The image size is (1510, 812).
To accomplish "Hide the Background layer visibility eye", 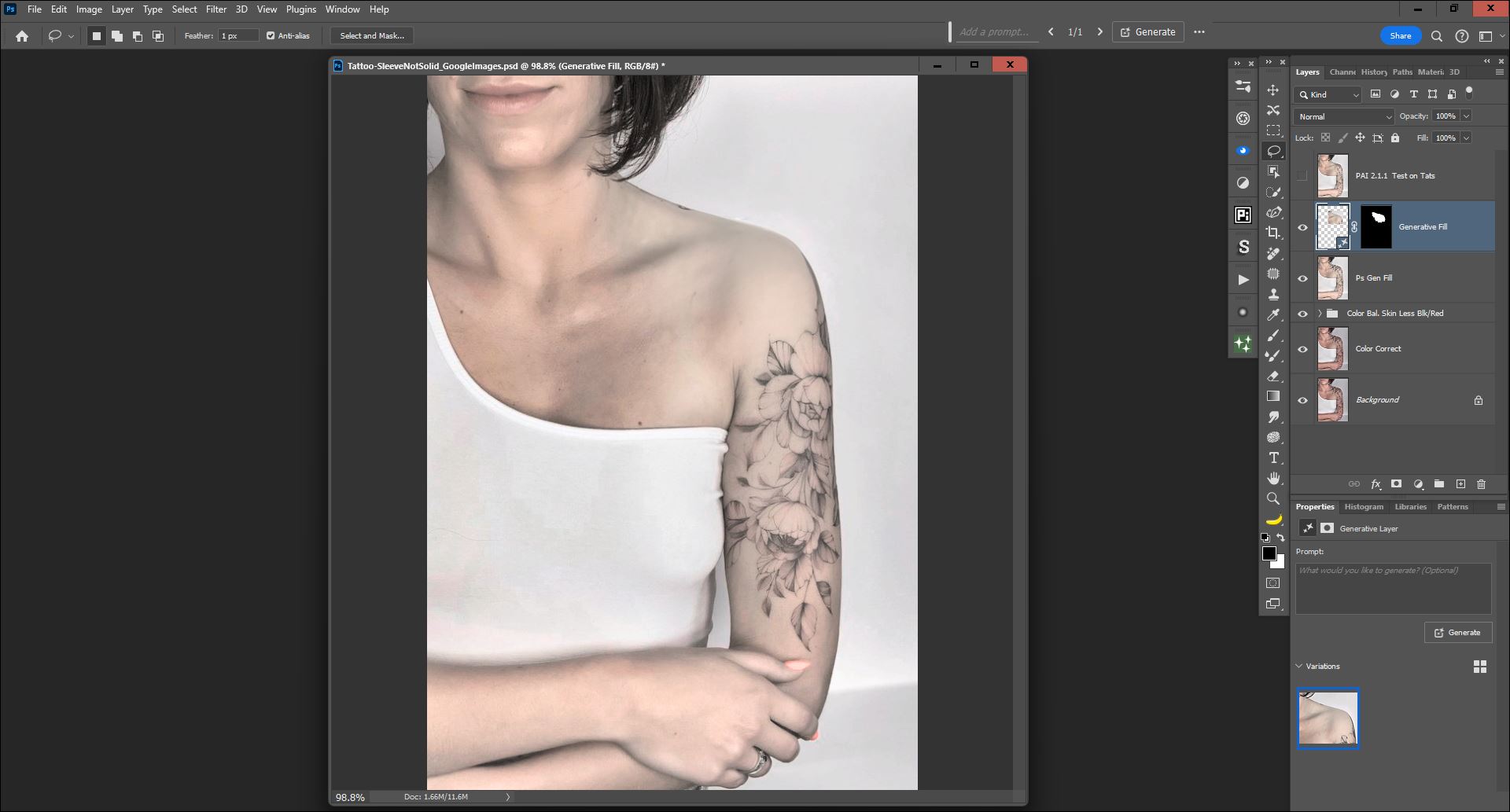I will point(1302,400).
